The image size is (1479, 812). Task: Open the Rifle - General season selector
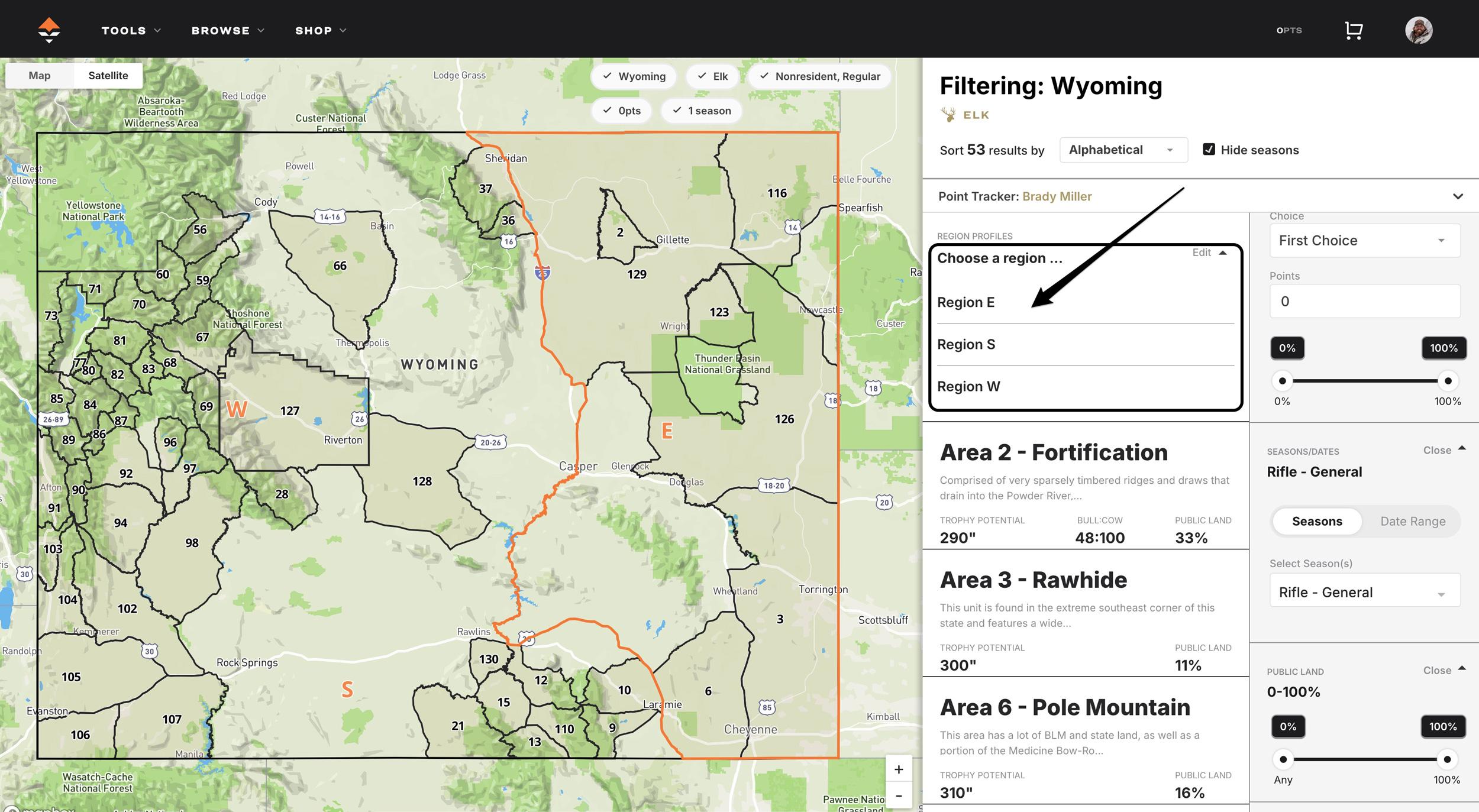coord(1364,592)
